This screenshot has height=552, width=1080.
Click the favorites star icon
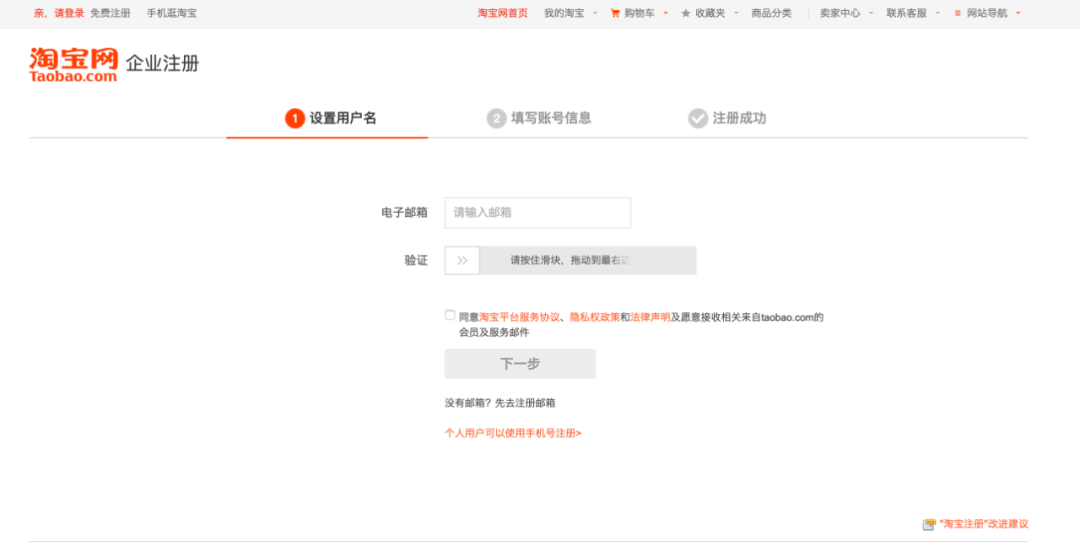click(686, 13)
